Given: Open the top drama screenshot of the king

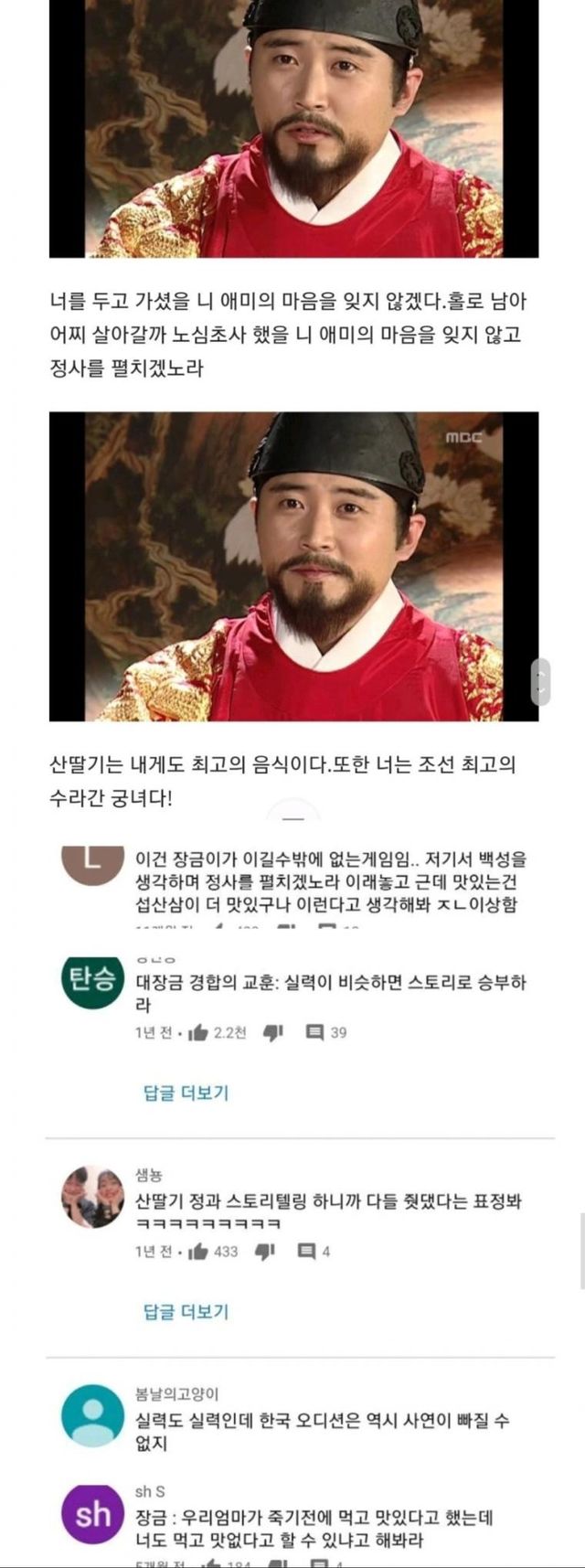Looking at the screenshot, I should (293, 129).
